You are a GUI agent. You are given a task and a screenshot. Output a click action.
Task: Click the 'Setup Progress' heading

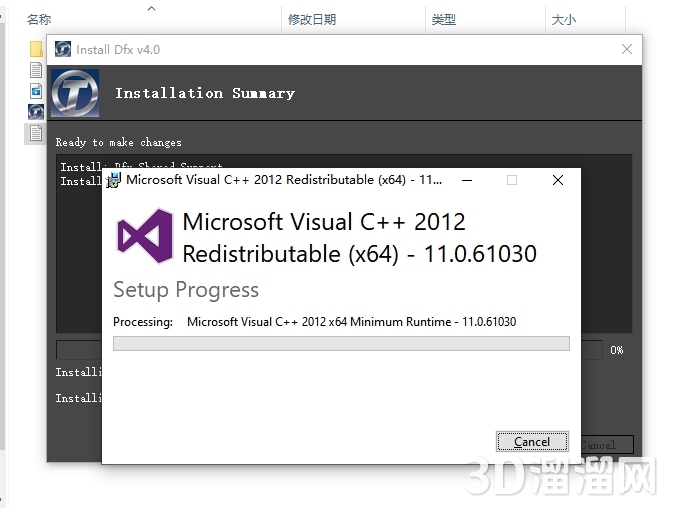pos(186,290)
